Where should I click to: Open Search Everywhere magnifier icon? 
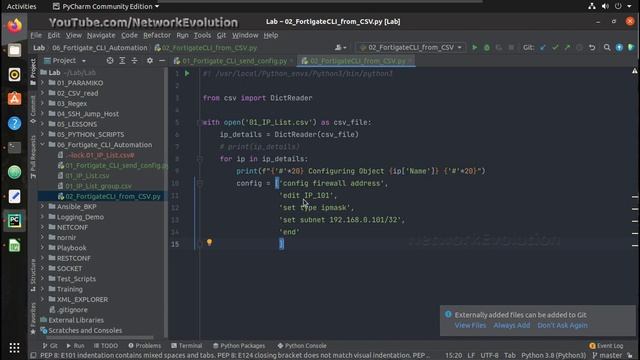[607, 48]
